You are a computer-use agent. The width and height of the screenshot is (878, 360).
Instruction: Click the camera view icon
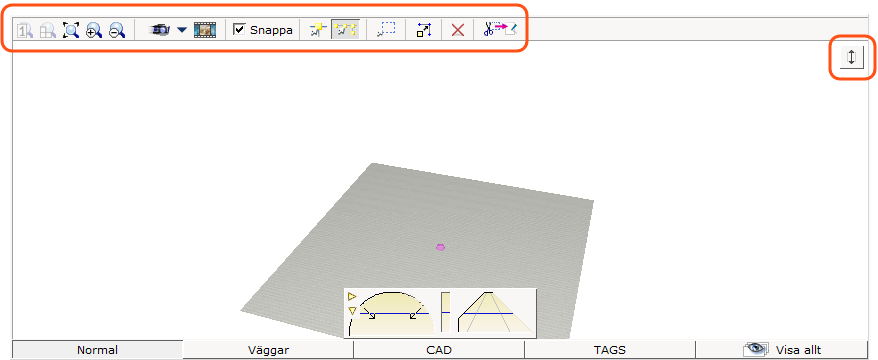[160, 30]
